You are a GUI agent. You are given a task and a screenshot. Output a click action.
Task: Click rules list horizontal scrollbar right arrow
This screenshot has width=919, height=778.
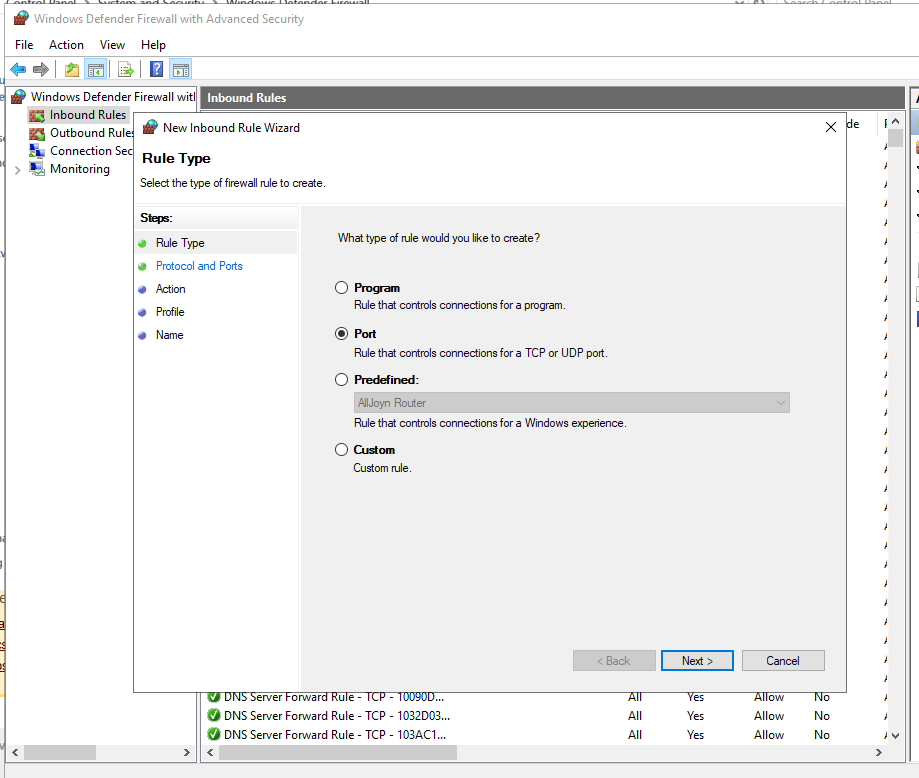point(879,752)
